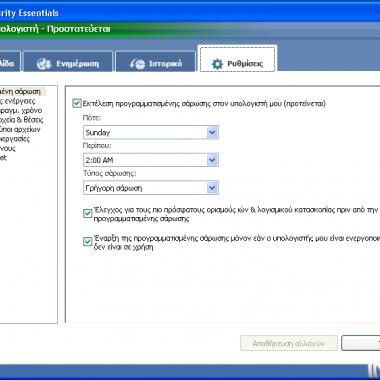This screenshot has width=380, height=380.
Task: Select the highlighted 'ένη σάρωση' settings entry
Action: 22,91
